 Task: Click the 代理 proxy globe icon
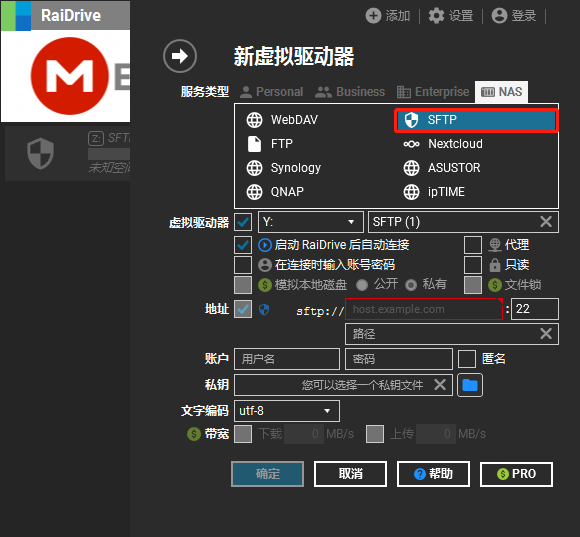495,245
